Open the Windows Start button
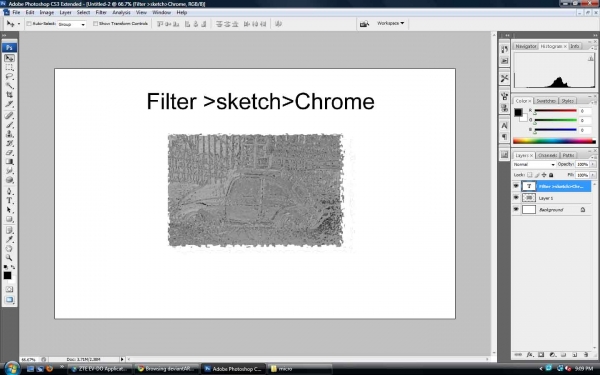This screenshot has width=600, height=375. pyautogui.click(x=11, y=368)
